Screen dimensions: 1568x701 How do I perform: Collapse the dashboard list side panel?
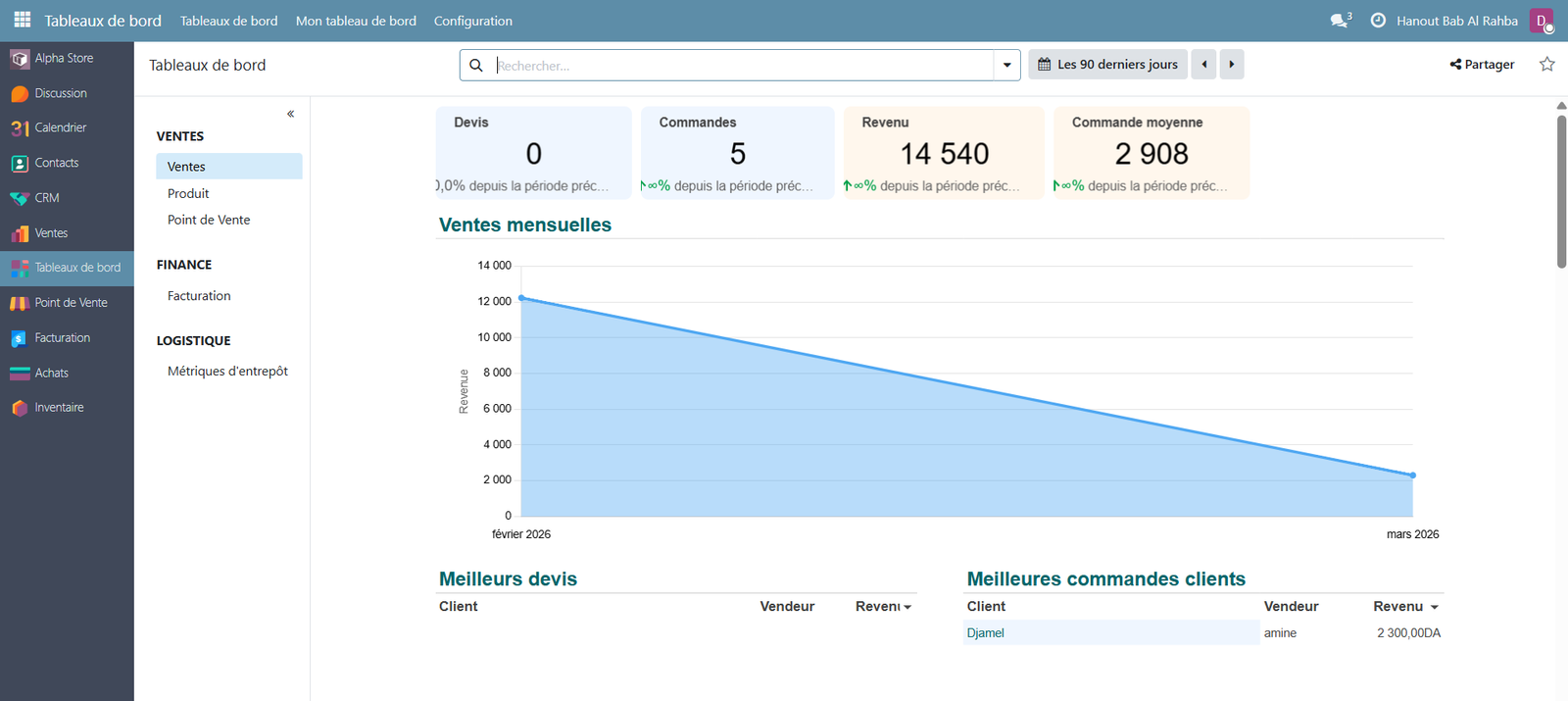pos(290,114)
